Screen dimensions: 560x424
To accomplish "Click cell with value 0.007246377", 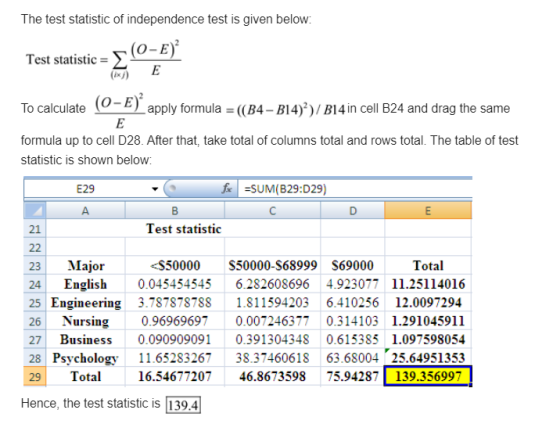I will pos(272,321).
